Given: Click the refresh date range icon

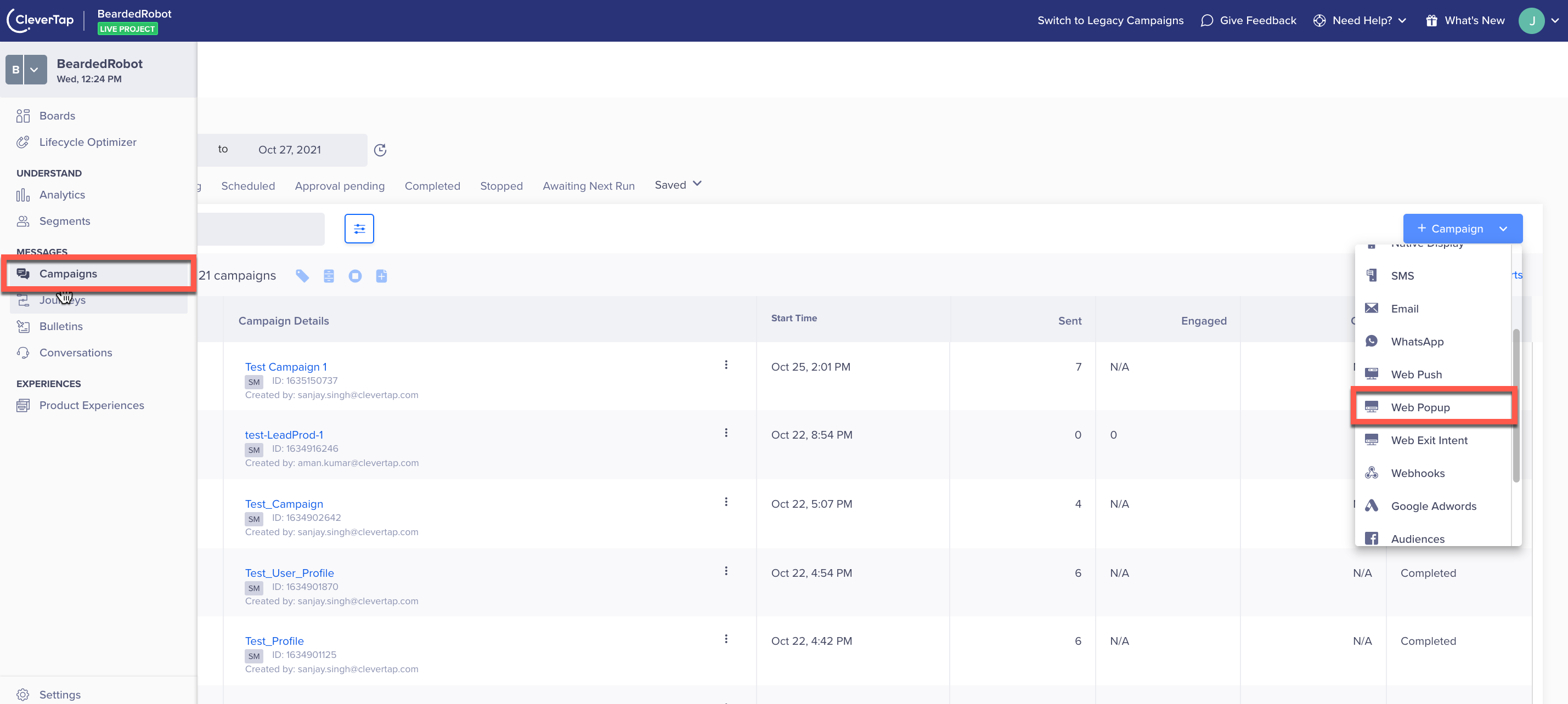Looking at the screenshot, I should point(380,150).
